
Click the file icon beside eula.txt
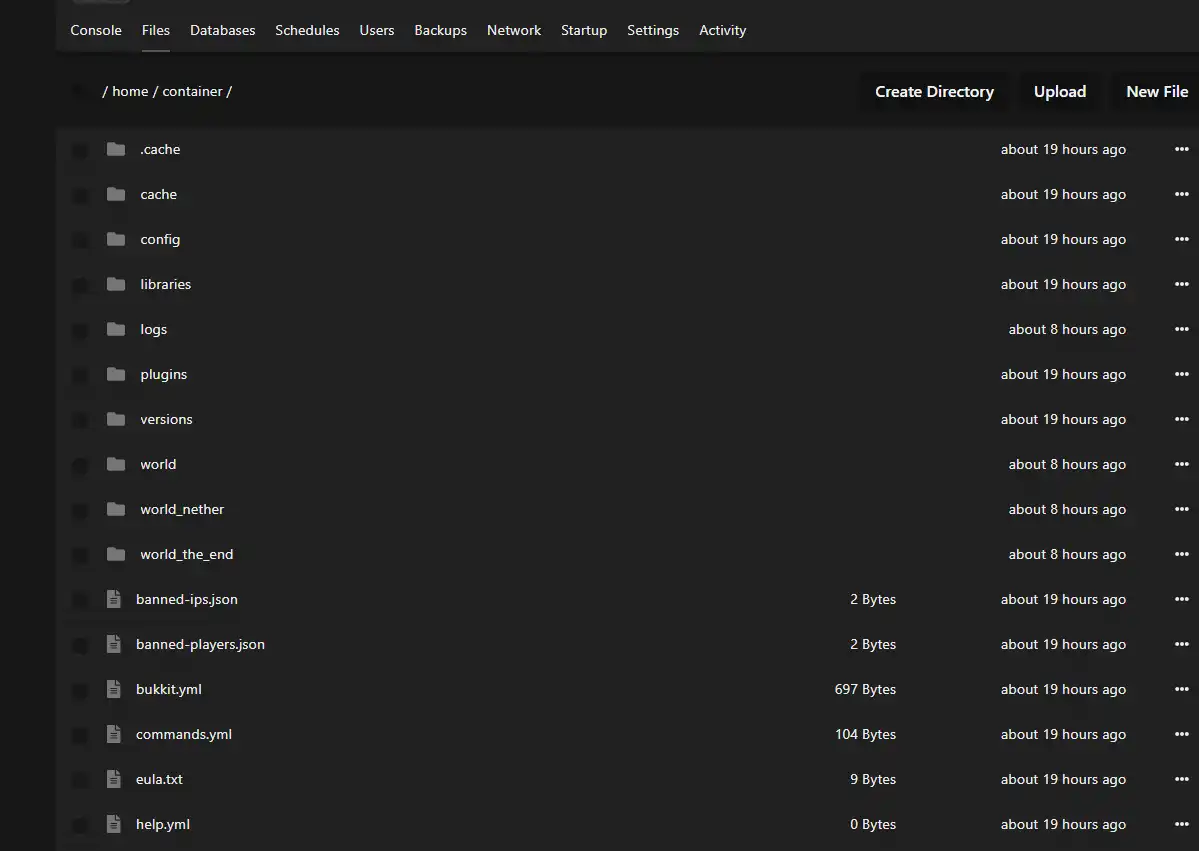[114, 779]
